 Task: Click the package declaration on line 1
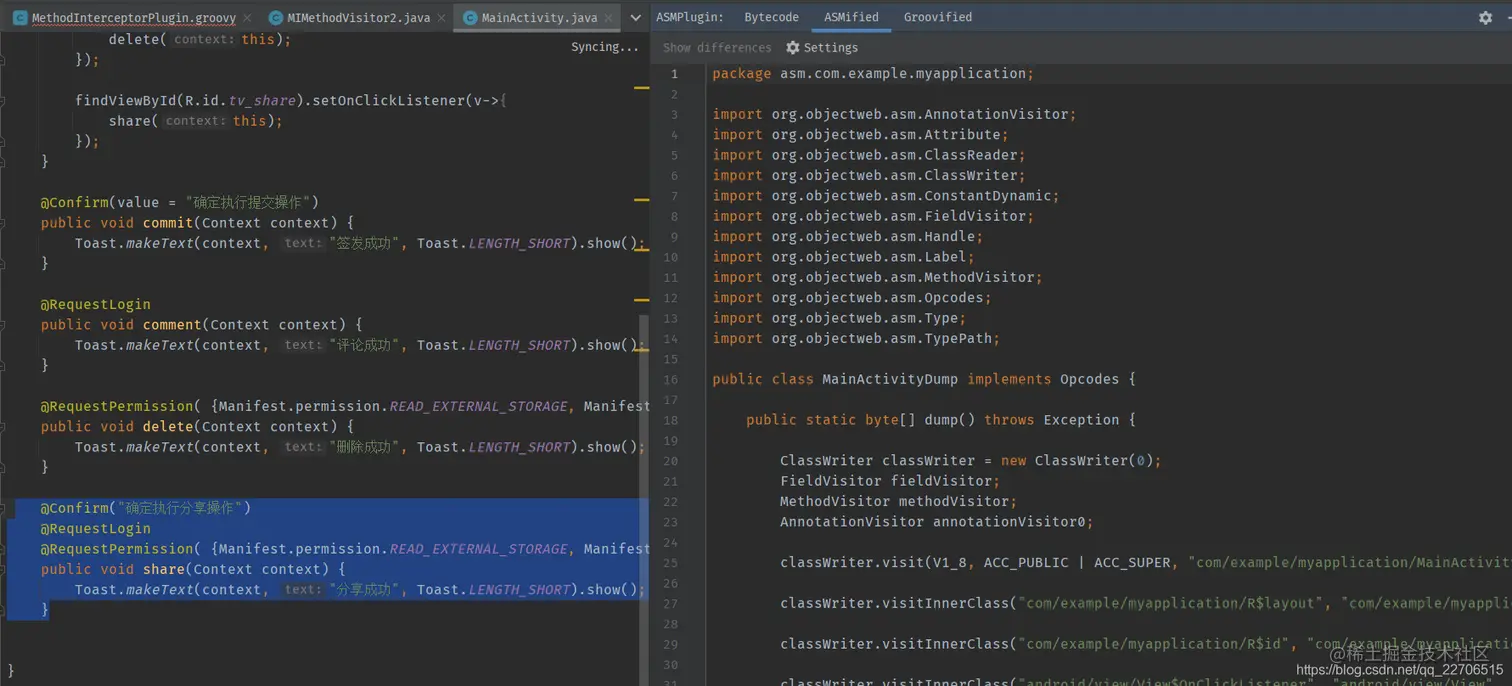pos(873,74)
